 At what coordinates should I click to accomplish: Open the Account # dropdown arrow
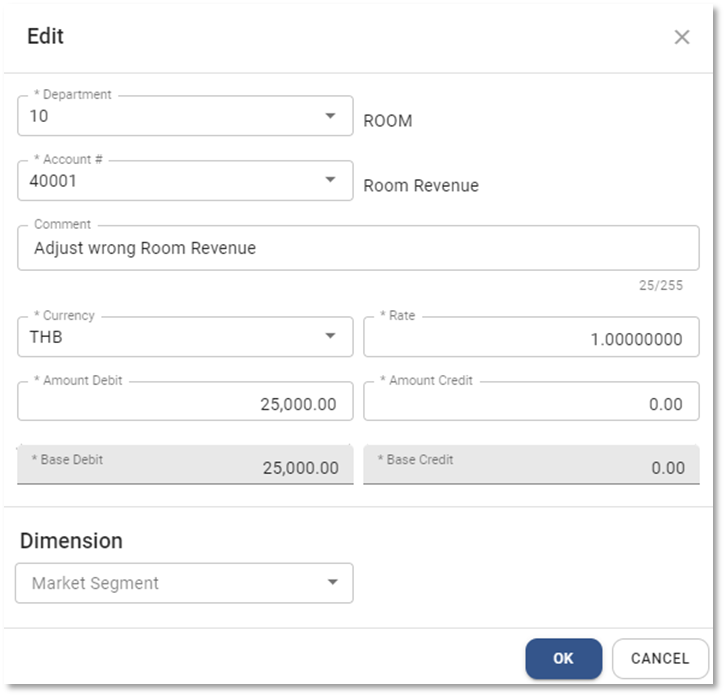tap(330, 181)
